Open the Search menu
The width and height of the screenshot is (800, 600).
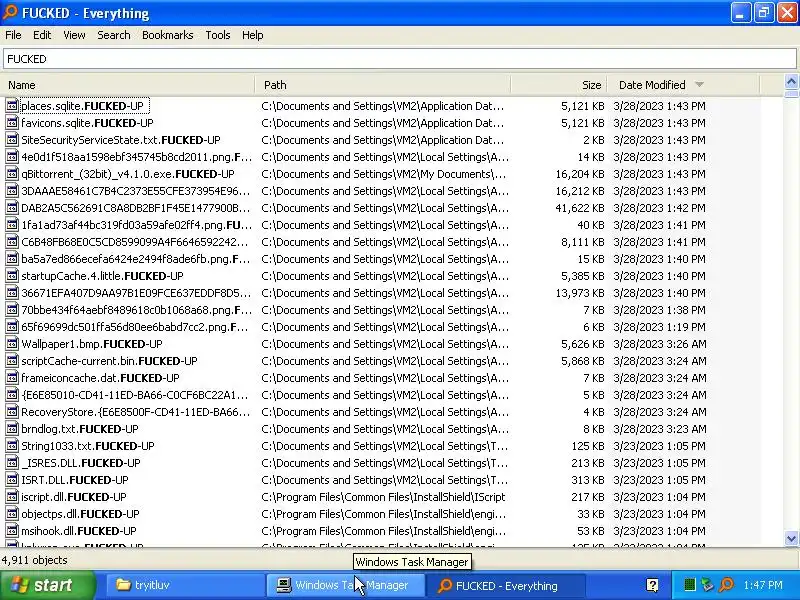click(114, 35)
